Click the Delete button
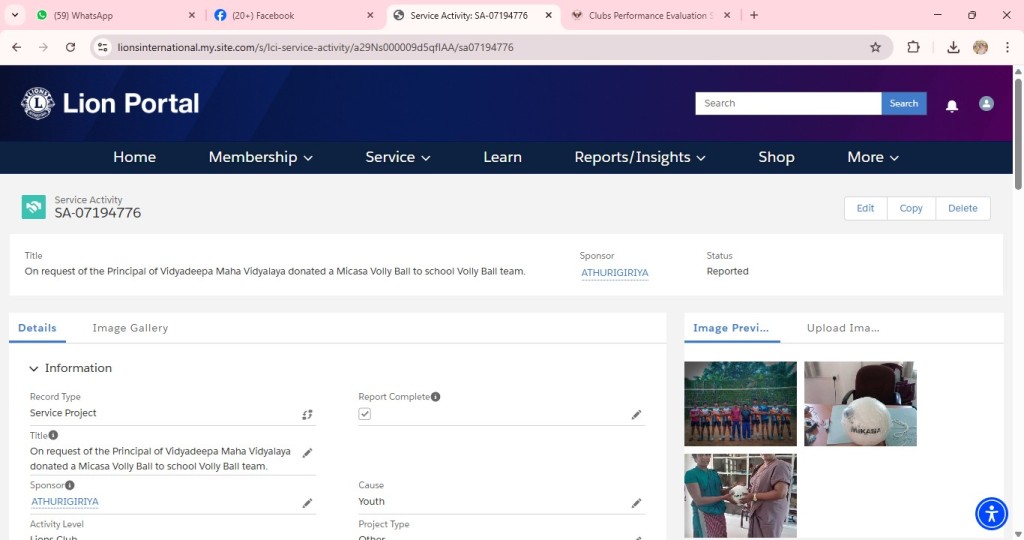This screenshot has height=540, width=1024. point(963,208)
